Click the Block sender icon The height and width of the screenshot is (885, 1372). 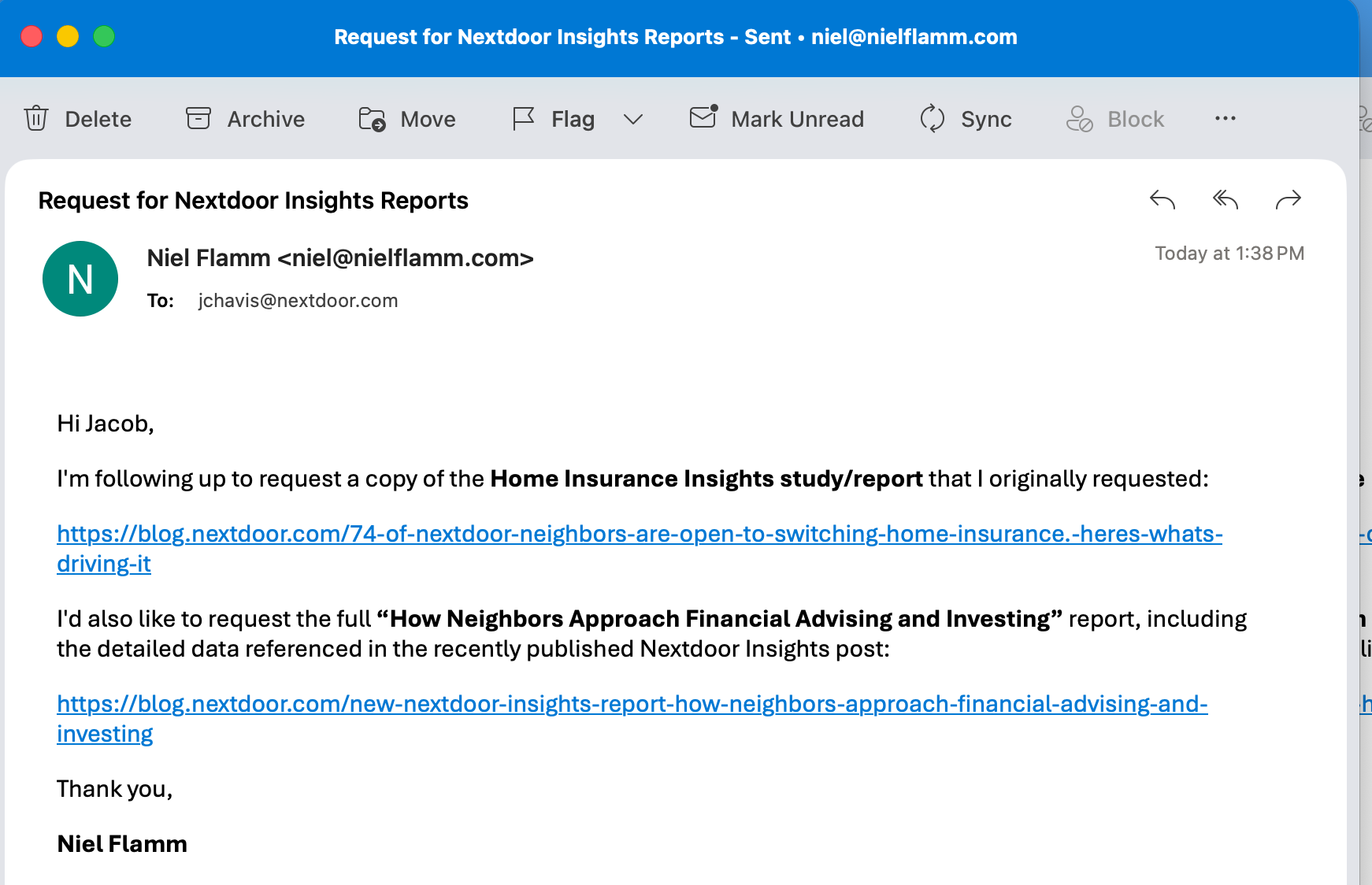[1079, 119]
